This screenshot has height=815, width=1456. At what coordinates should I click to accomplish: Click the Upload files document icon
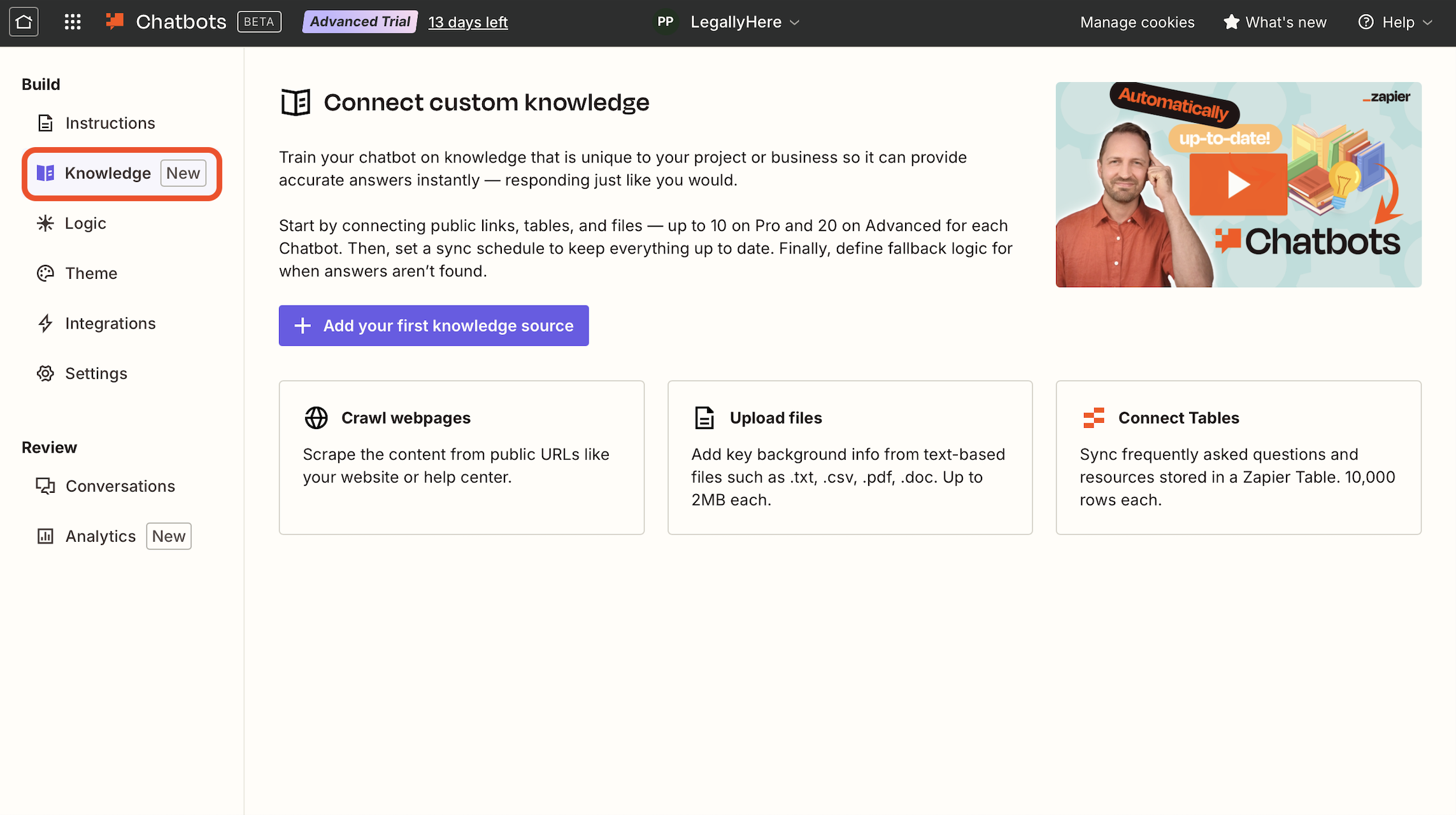click(704, 418)
